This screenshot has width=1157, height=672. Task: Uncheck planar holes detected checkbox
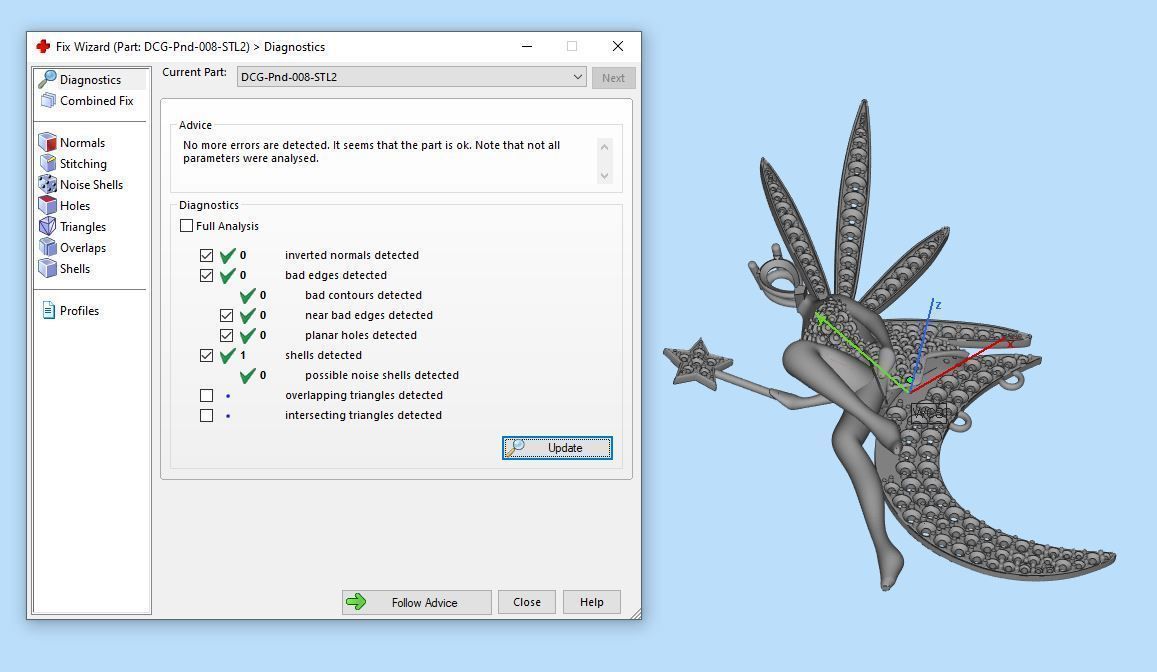227,336
